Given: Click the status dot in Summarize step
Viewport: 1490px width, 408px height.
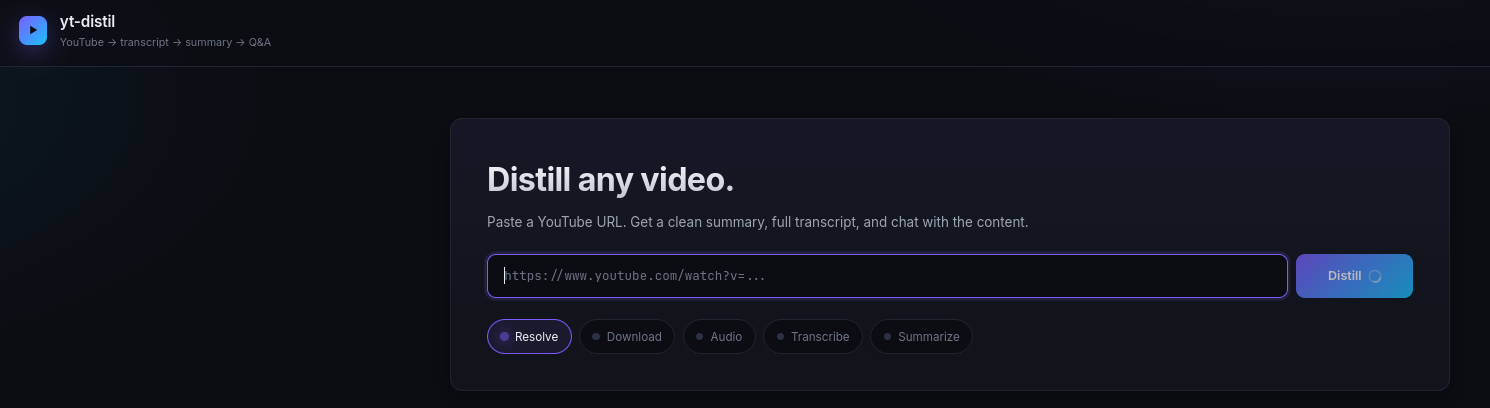Looking at the screenshot, I should pyautogui.click(x=887, y=337).
